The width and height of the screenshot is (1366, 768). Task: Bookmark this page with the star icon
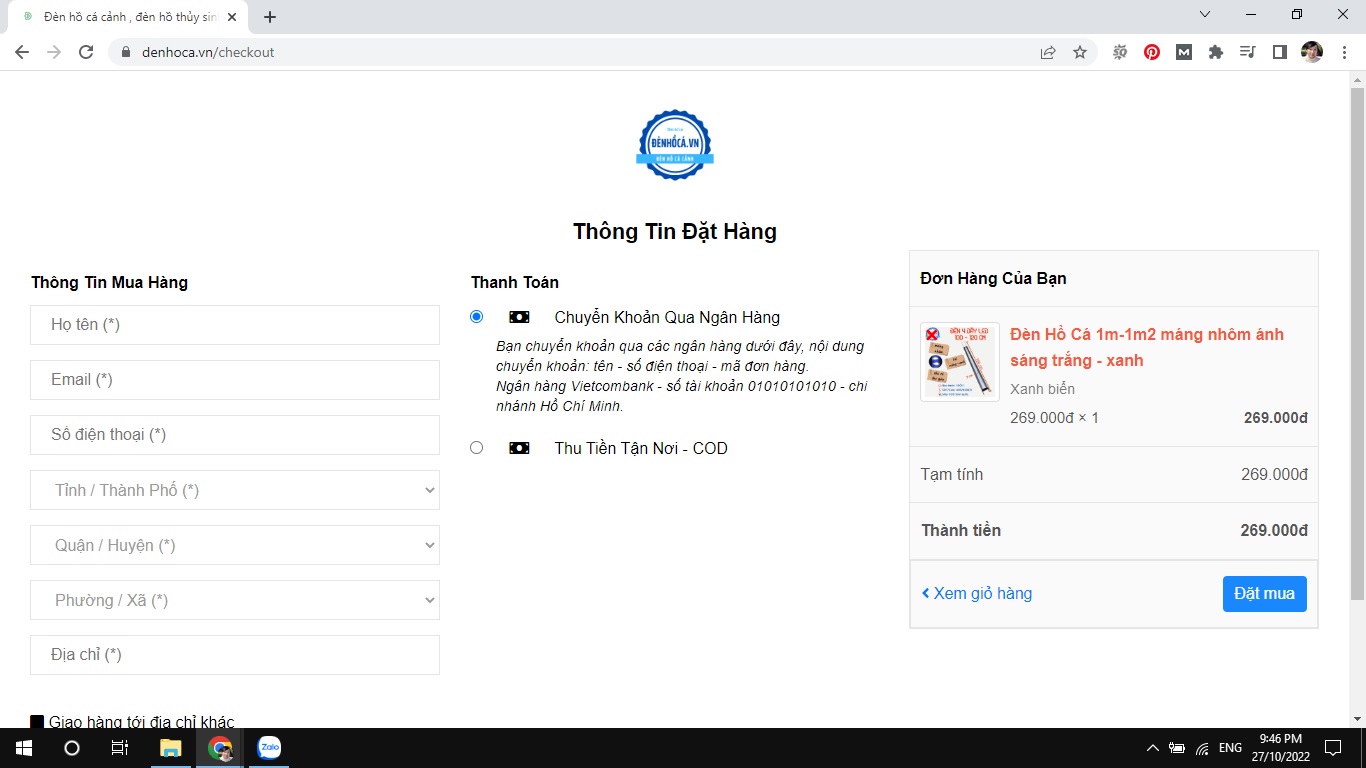click(x=1080, y=52)
